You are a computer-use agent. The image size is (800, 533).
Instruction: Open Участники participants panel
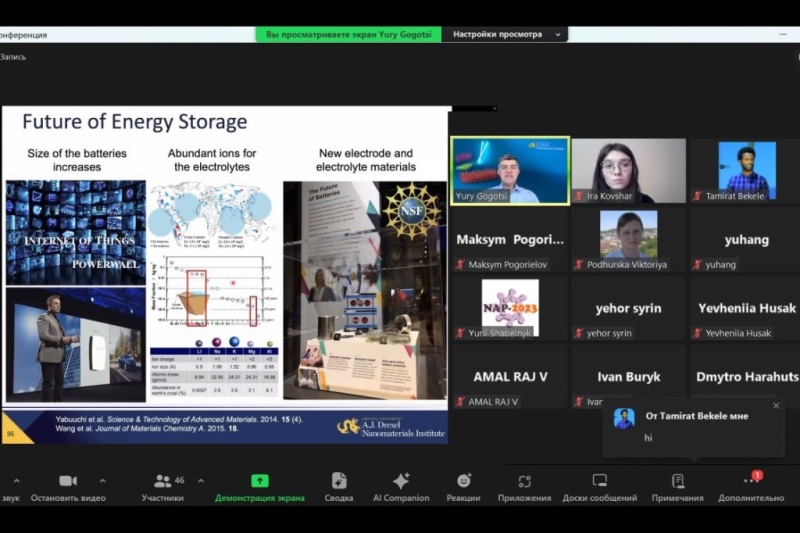(163, 487)
